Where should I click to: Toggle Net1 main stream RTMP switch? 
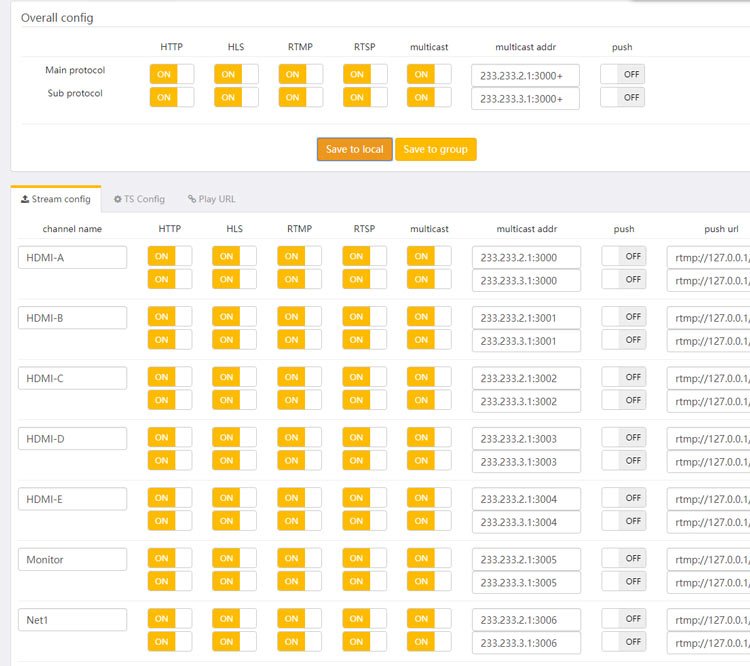(x=299, y=618)
